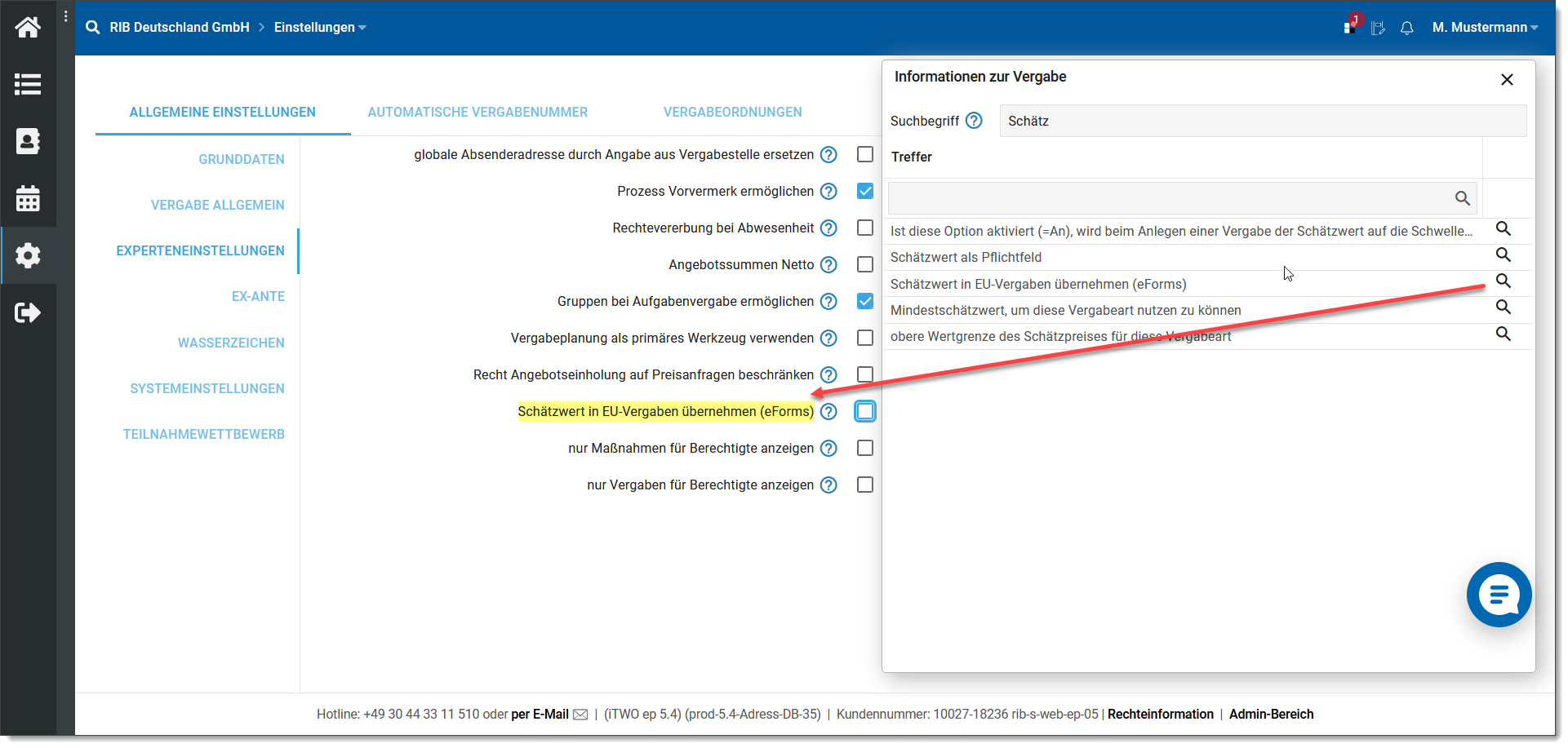Switch to Vergabeordnungen tab

(x=732, y=112)
